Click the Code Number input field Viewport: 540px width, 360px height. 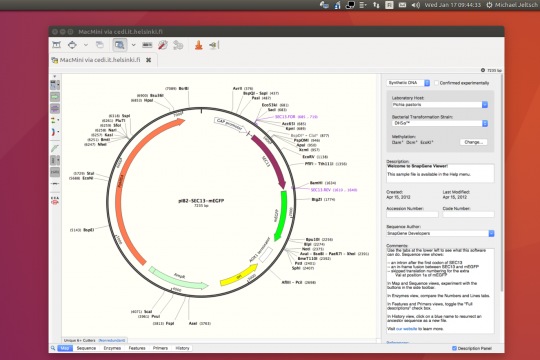(468, 214)
